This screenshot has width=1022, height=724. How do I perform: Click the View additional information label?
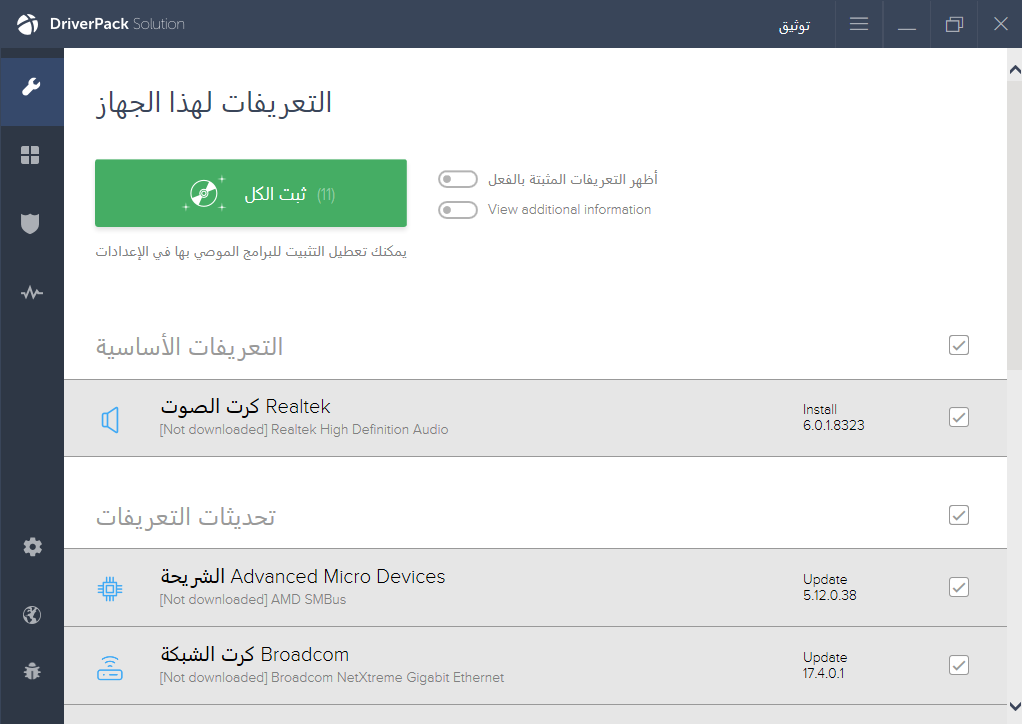[570, 209]
